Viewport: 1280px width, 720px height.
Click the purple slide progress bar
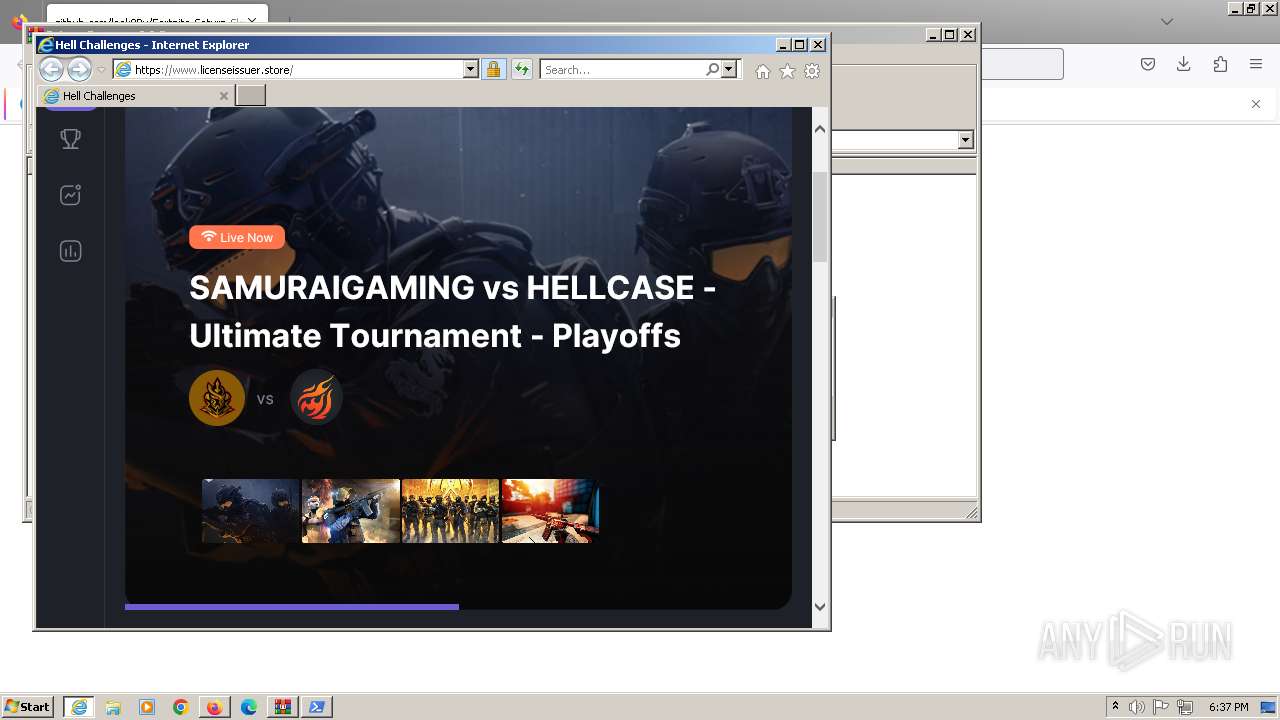(x=292, y=606)
